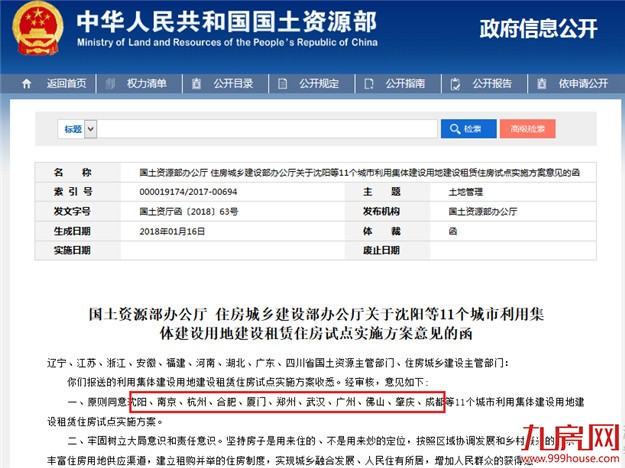Open the 公开指南 menu item
Screen dimensions: 625x468
(x=405, y=84)
